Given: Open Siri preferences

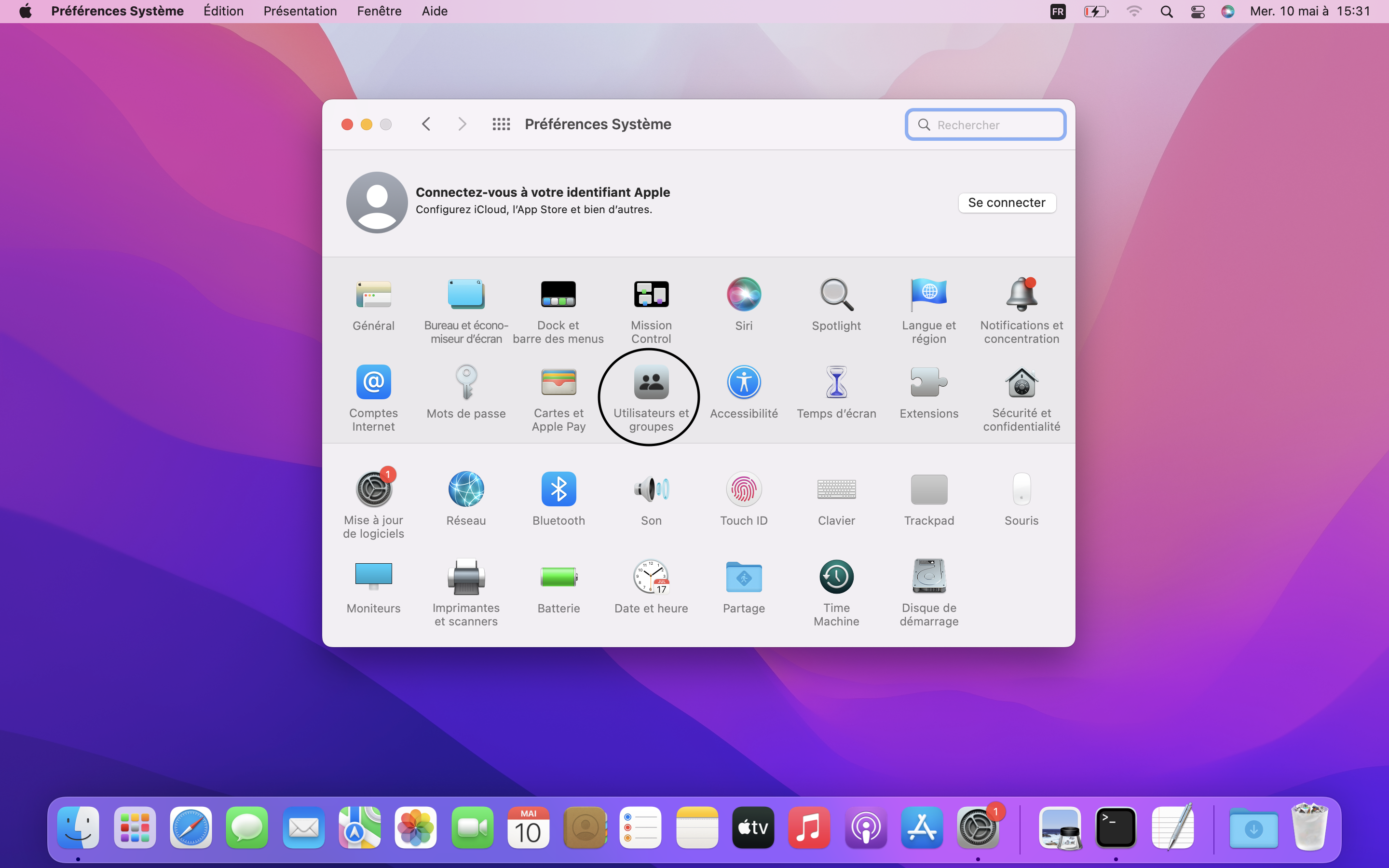Looking at the screenshot, I should tap(744, 305).
